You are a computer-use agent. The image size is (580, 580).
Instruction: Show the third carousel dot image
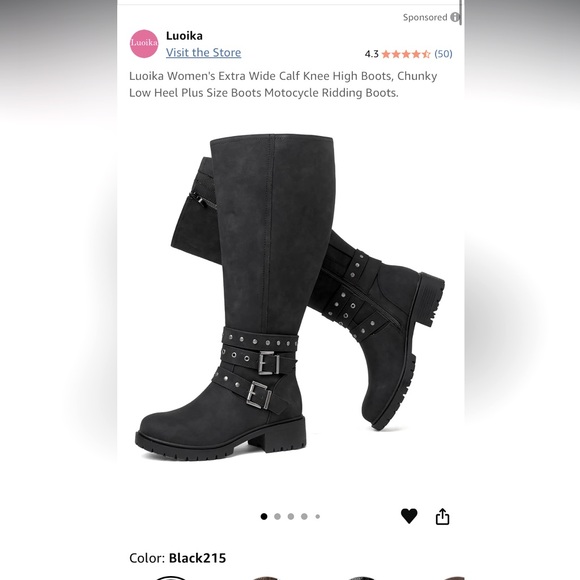pyautogui.click(x=291, y=516)
